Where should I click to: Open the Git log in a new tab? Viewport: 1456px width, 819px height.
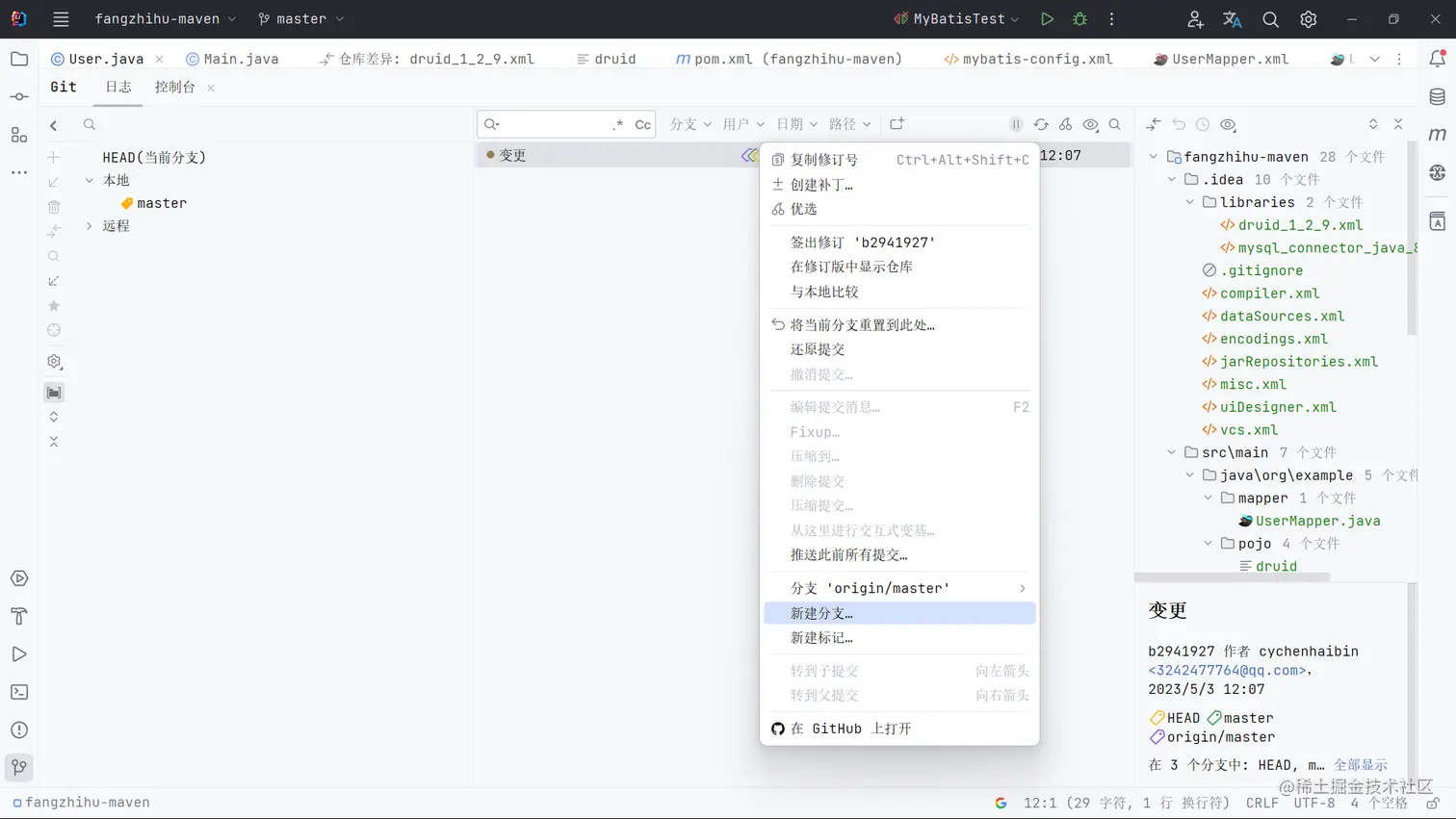pyautogui.click(x=897, y=124)
